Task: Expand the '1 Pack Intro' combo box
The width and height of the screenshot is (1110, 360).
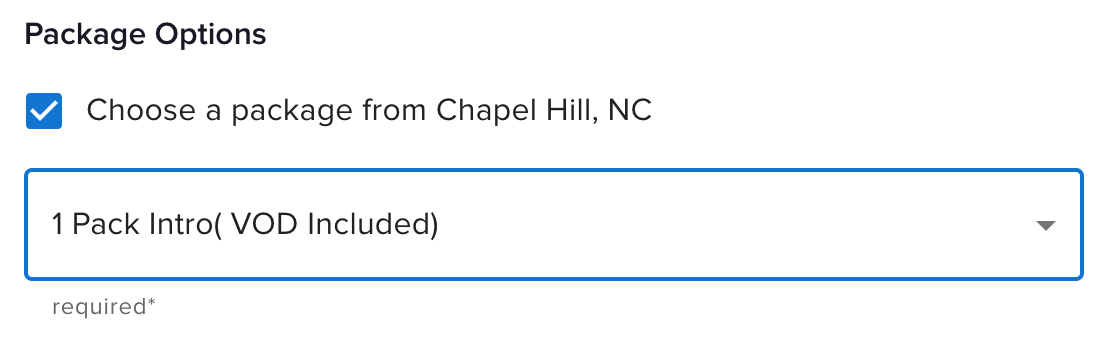Action: pos(554,225)
